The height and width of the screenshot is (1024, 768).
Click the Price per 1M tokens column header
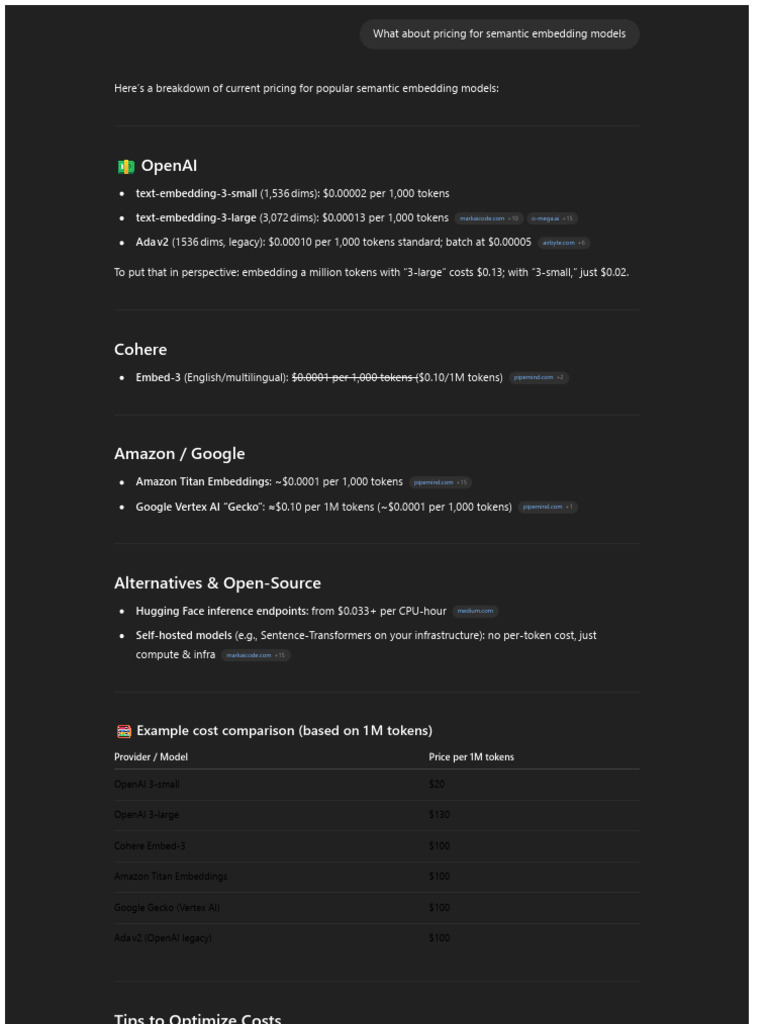(x=471, y=757)
